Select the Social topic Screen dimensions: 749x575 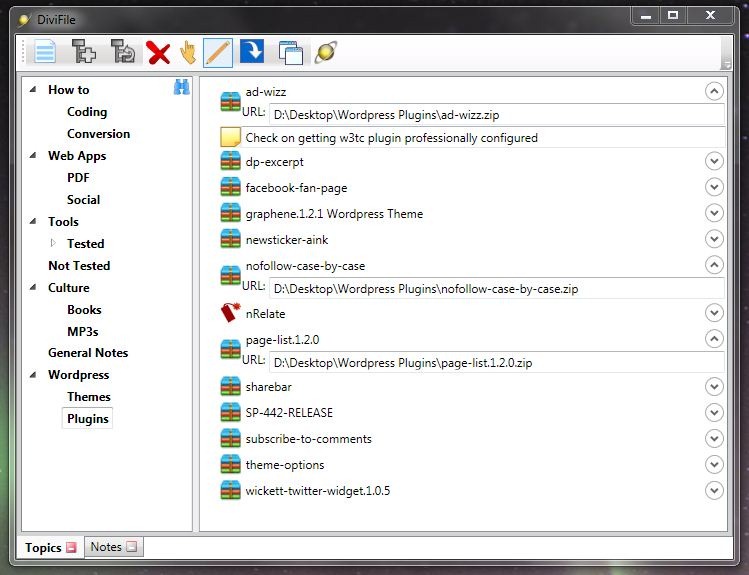coord(84,200)
